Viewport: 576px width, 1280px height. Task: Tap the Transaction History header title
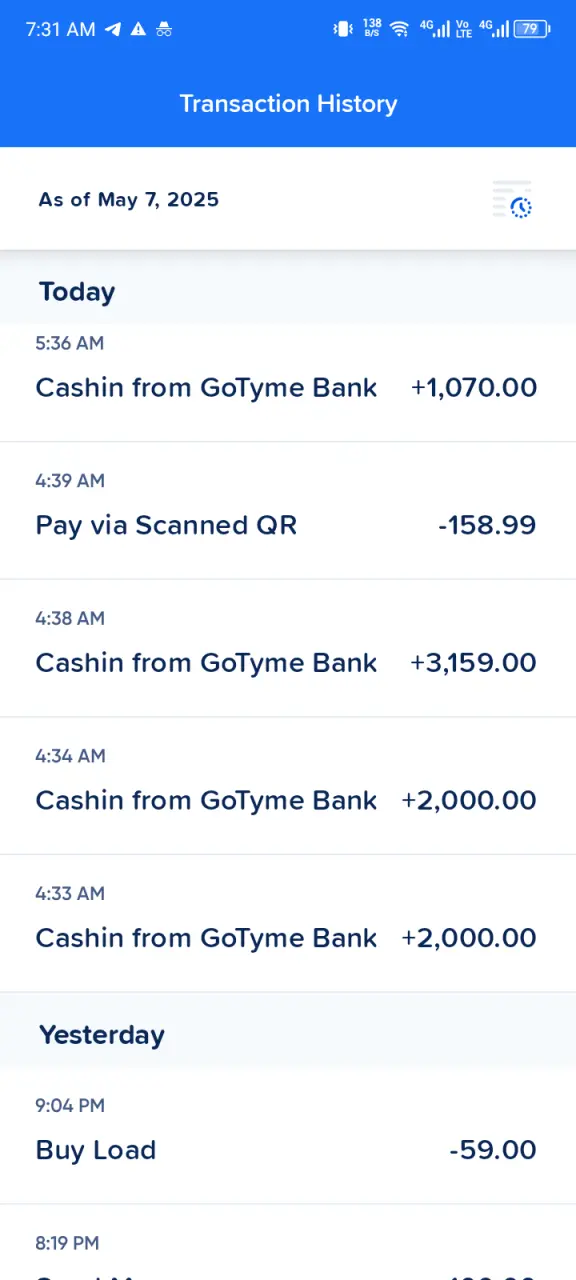288,104
